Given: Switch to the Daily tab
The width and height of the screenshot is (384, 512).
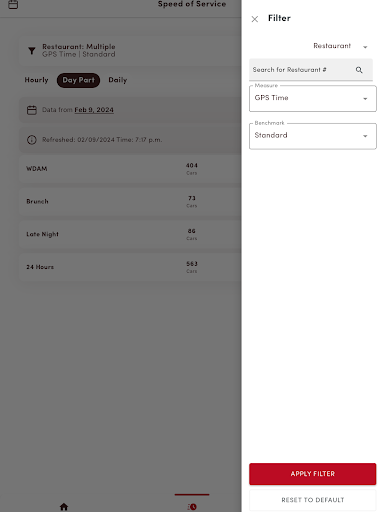Looking at the screenshot, I should [x=118, y=80].
